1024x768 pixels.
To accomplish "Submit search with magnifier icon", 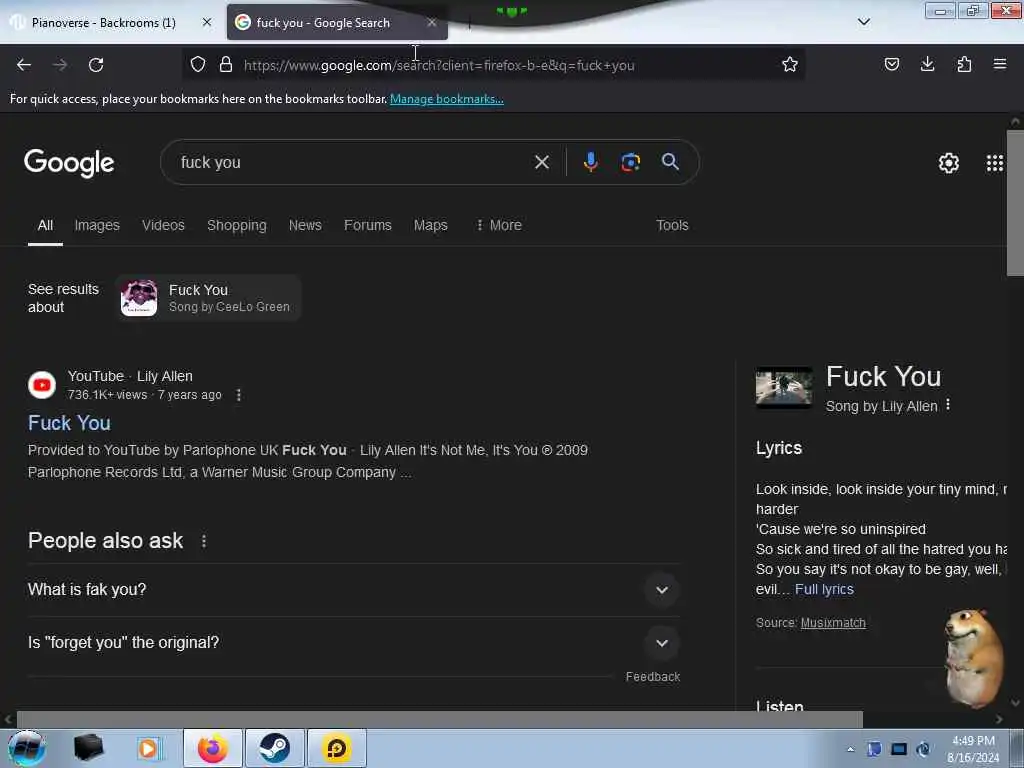I will [x=670, y=162].
